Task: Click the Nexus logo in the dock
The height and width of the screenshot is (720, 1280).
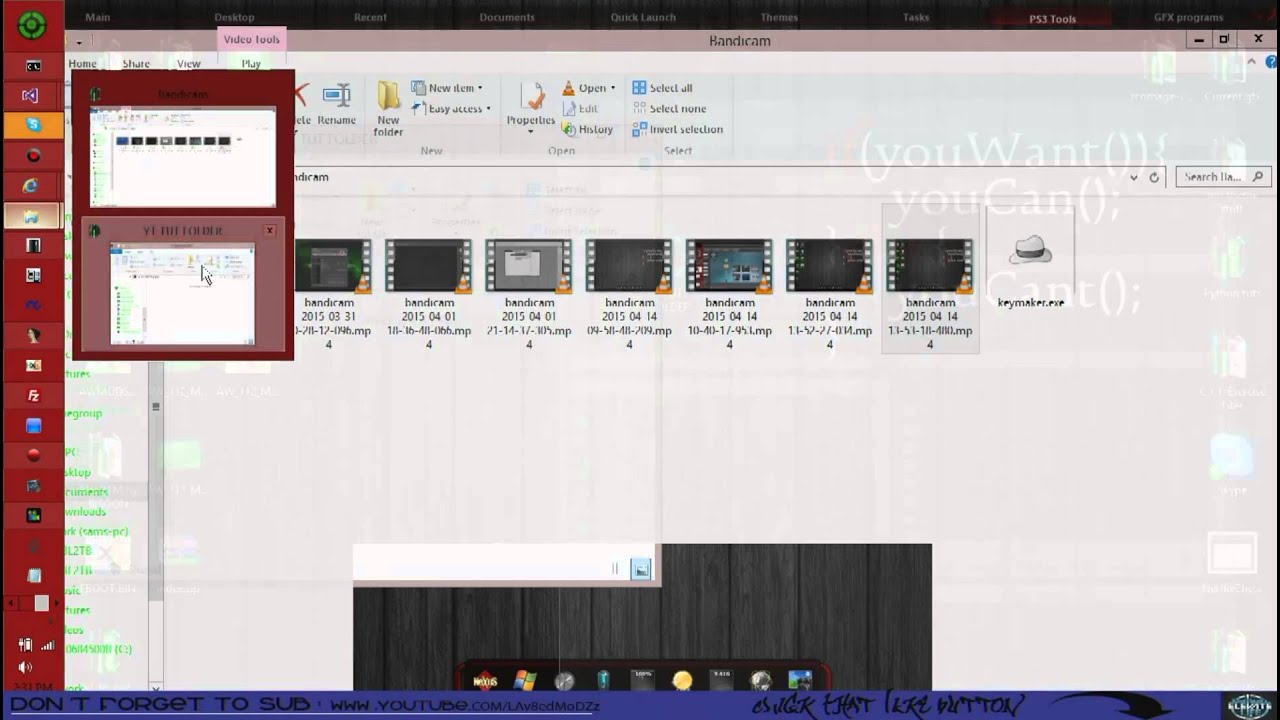Action: click(x=485, y=681)
